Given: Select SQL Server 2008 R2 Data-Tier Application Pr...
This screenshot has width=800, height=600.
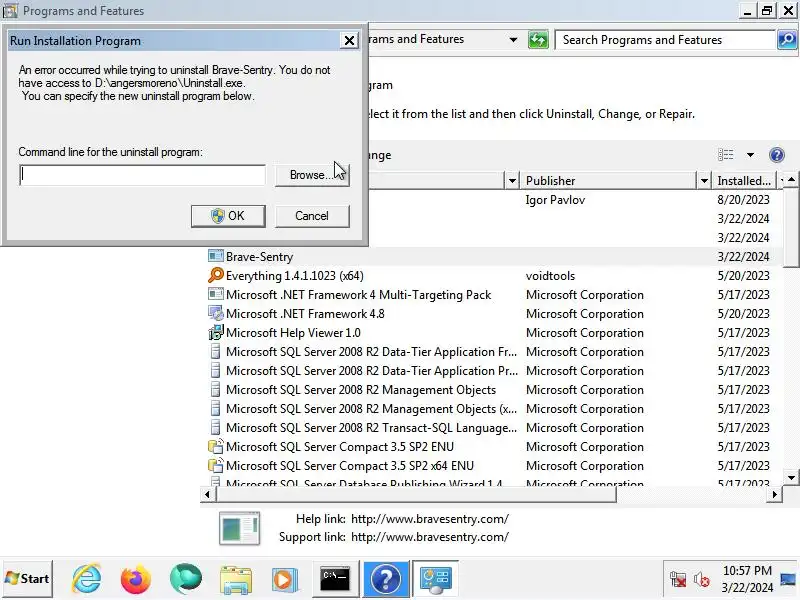Looking at the screenshot, I should [371, 371].
